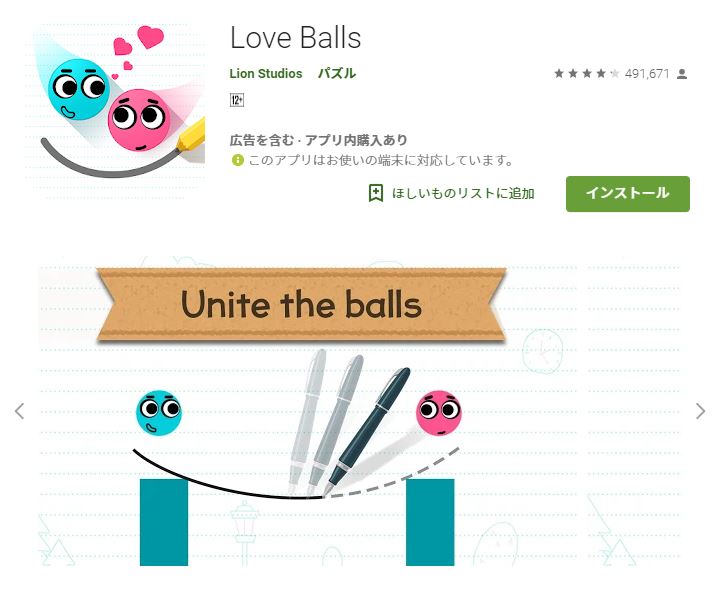Click the pink ball in the screenshot
715x601 pixels.
[x=439, y=413]
